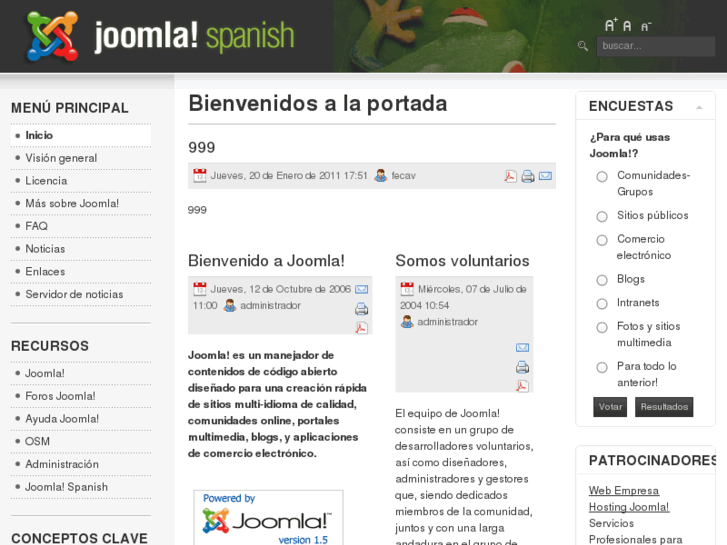Collapse the Encuestas panel arrow

point(699,108)
